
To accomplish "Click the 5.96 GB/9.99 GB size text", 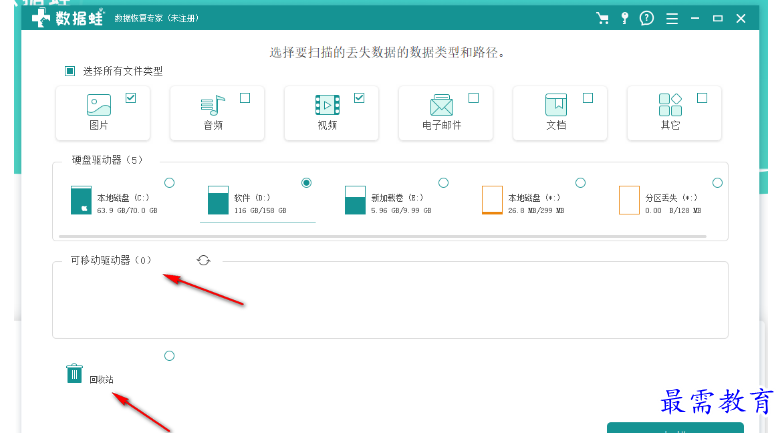I will point(401,211).
